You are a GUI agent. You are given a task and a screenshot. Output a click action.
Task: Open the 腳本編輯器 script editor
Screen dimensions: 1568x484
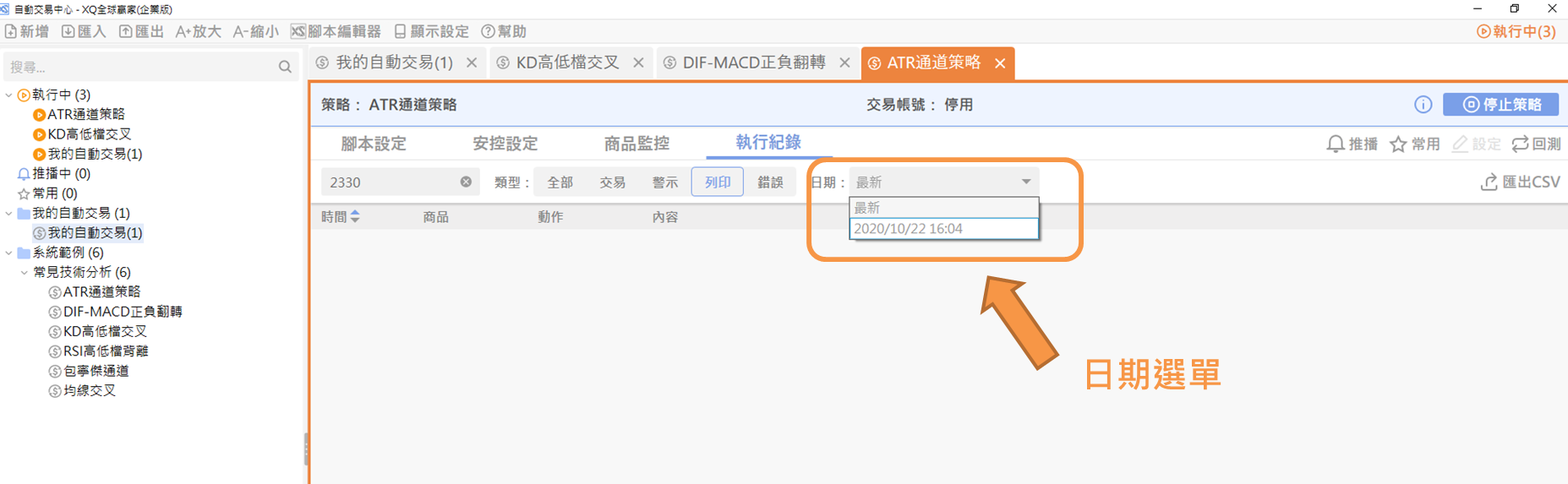pyautogui.click(x=336, y=31)
